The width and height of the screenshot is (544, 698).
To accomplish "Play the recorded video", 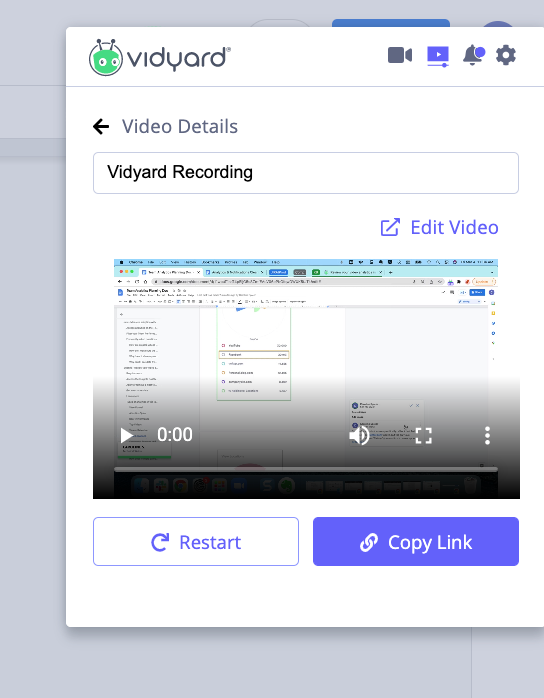I will pyautogui.click(x=127, y=435).
